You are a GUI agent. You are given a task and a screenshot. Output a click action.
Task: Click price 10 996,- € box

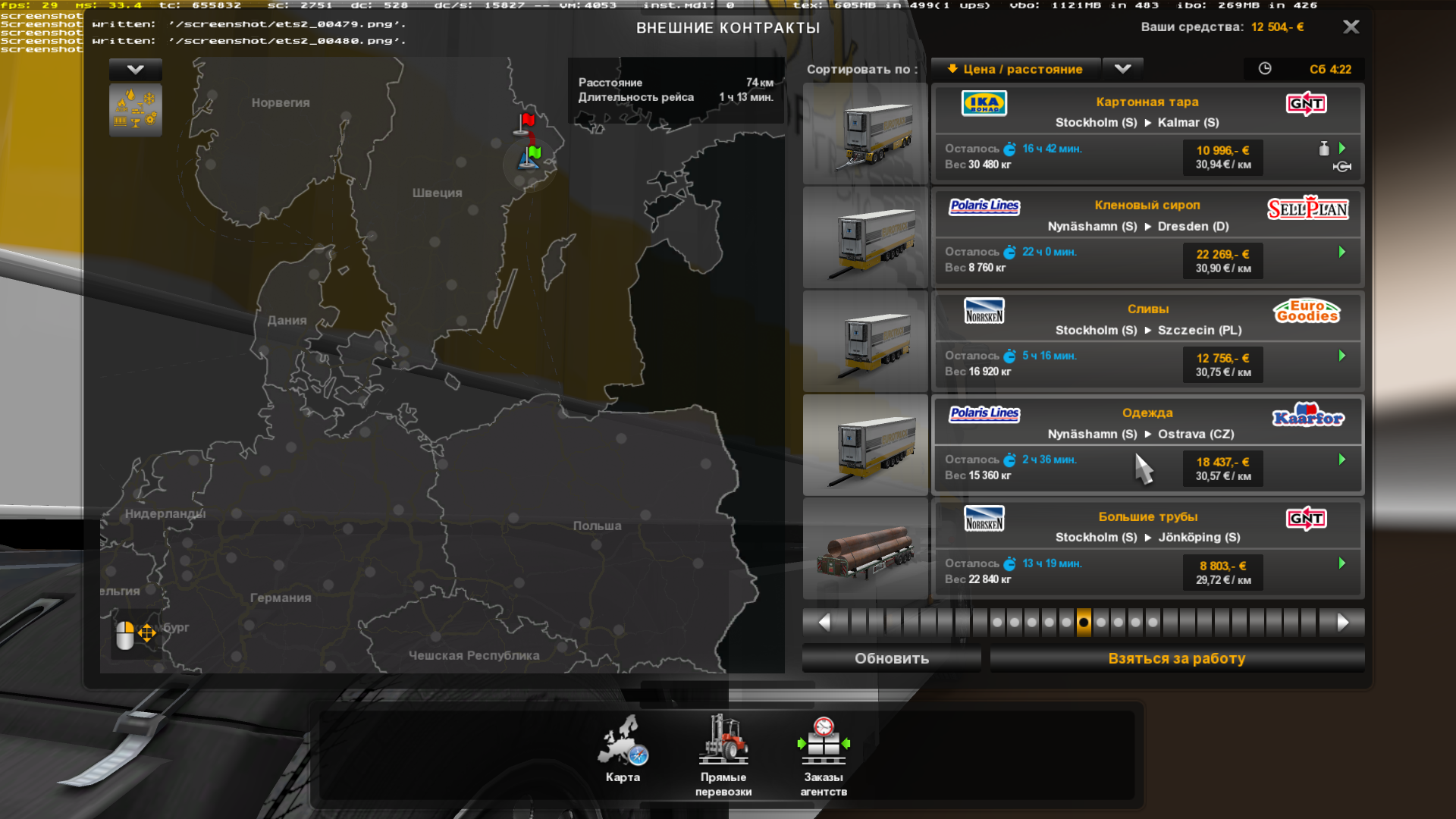coord(1223,157)
